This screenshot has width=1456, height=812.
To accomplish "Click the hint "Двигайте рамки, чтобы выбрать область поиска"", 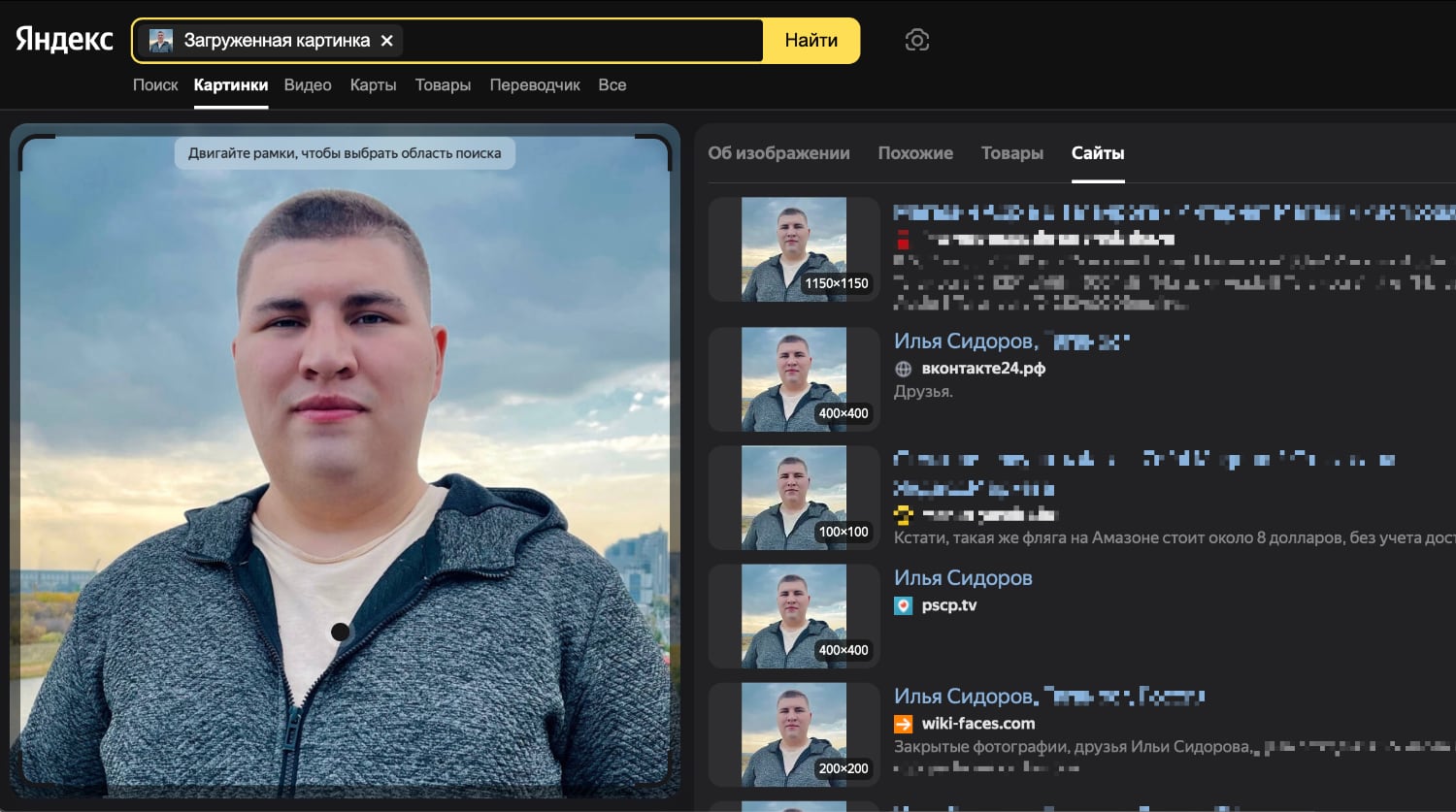I will pos(345,153).
